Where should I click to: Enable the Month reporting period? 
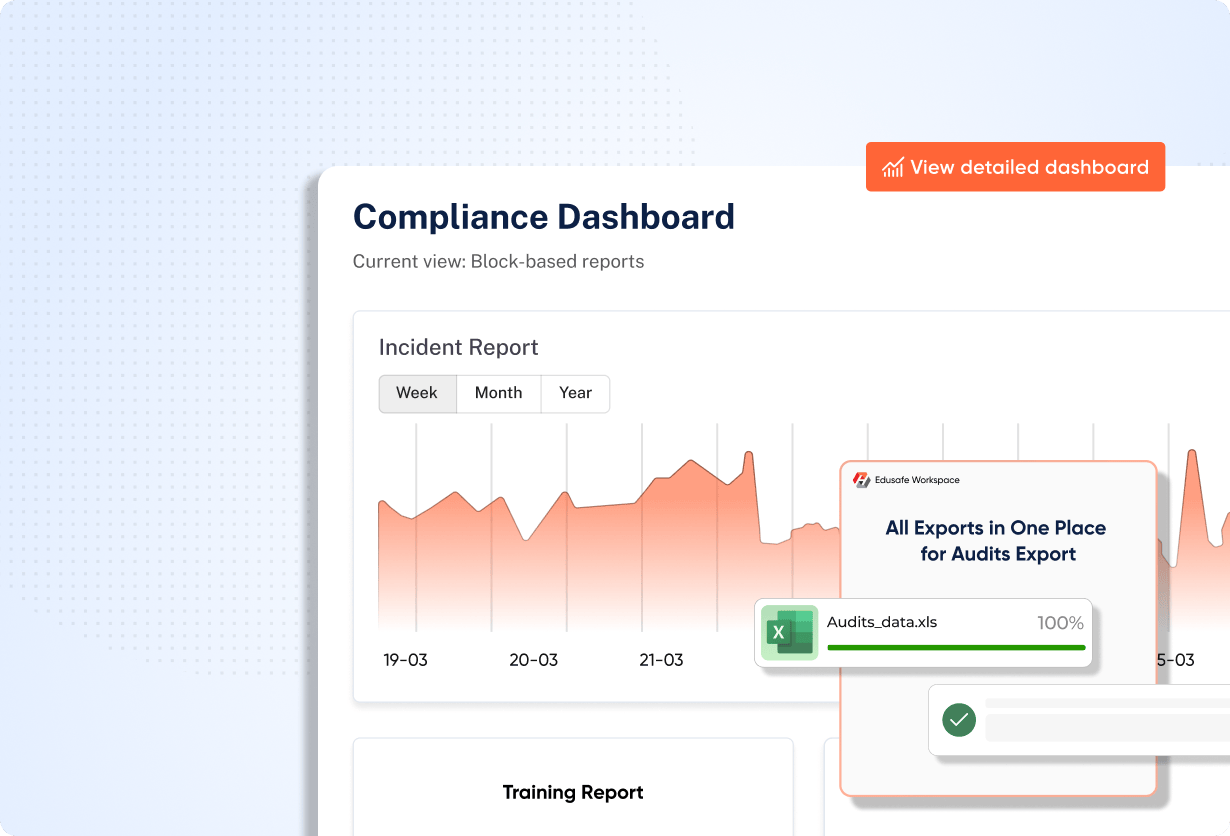click(499, 393)
